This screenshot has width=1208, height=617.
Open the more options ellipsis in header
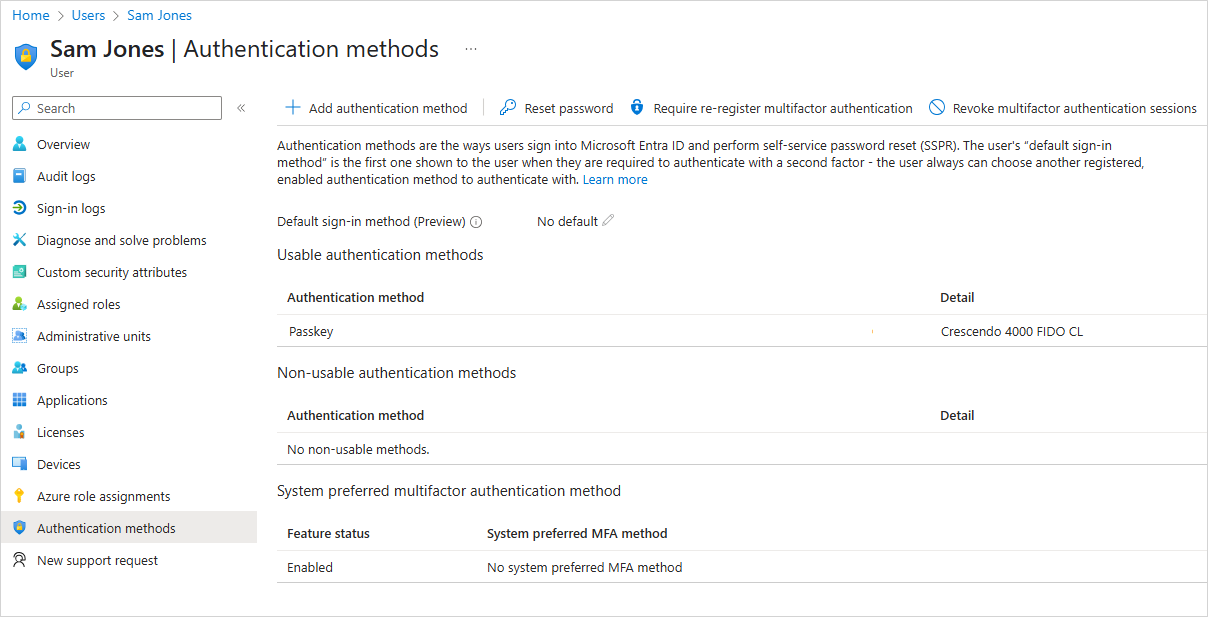(471, 49)
